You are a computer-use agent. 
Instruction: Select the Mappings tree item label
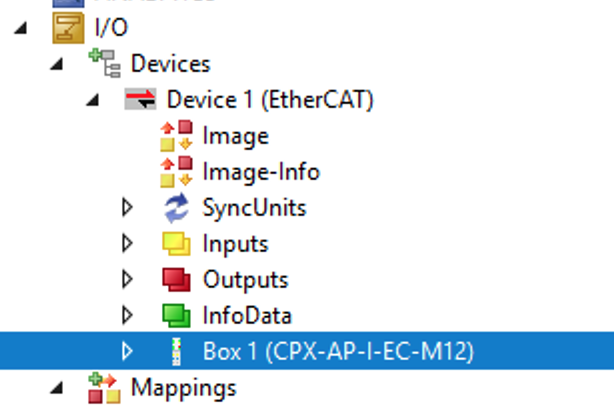pyautogui.click(x=184, y=388)
